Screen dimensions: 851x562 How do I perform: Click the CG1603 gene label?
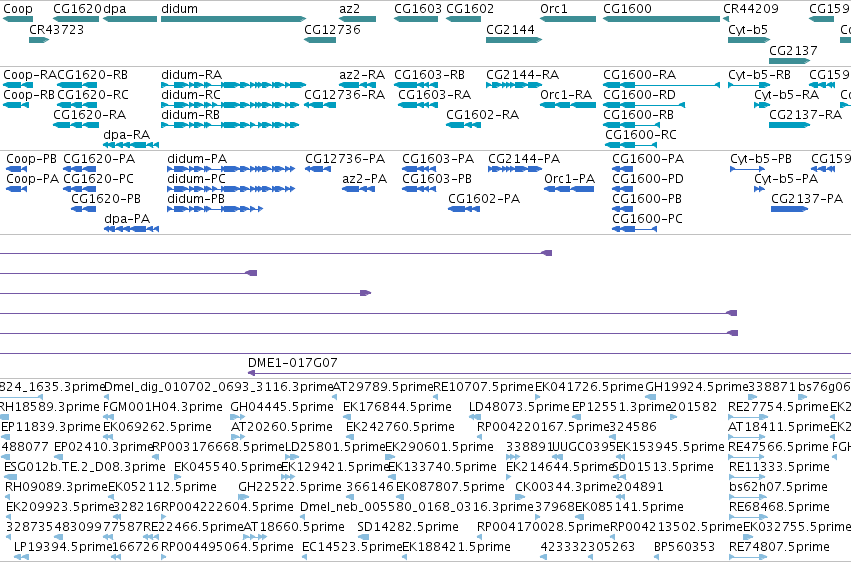(x=417, y=9)
